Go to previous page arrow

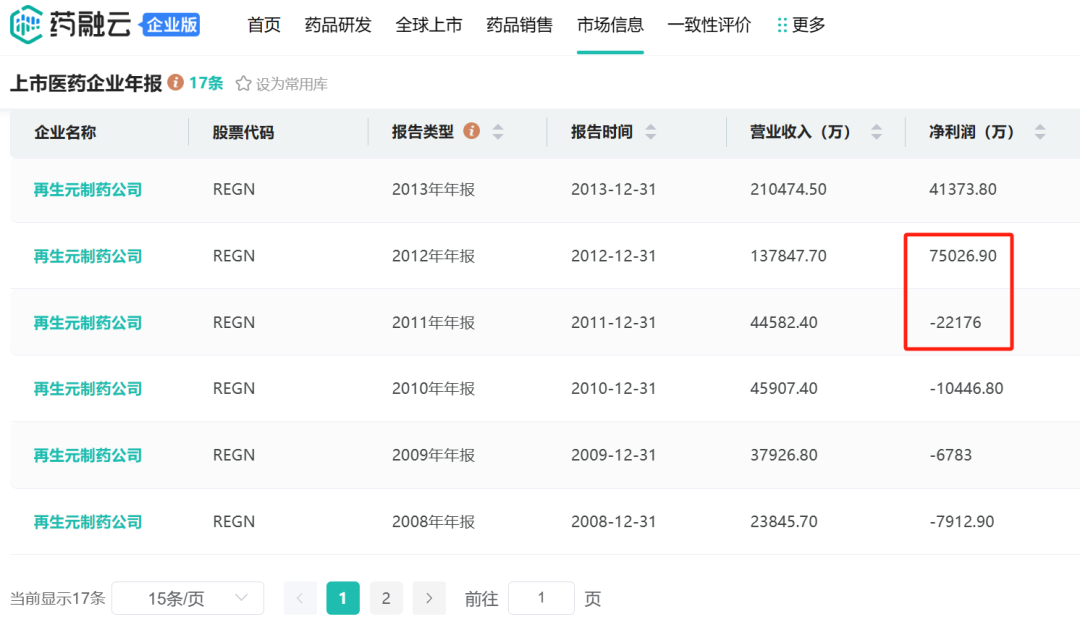pos(300,598)
